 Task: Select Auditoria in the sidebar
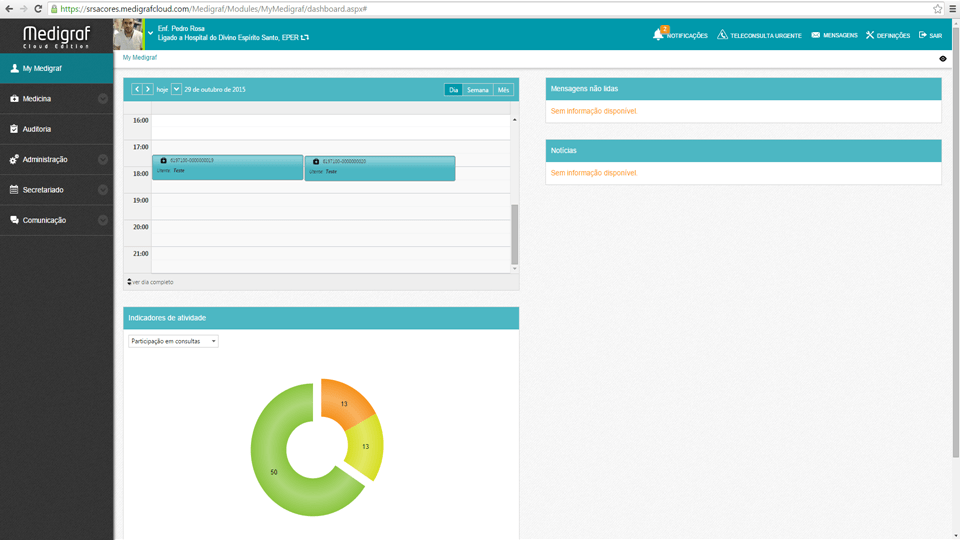pyautogui.click(x=37, y=129)
